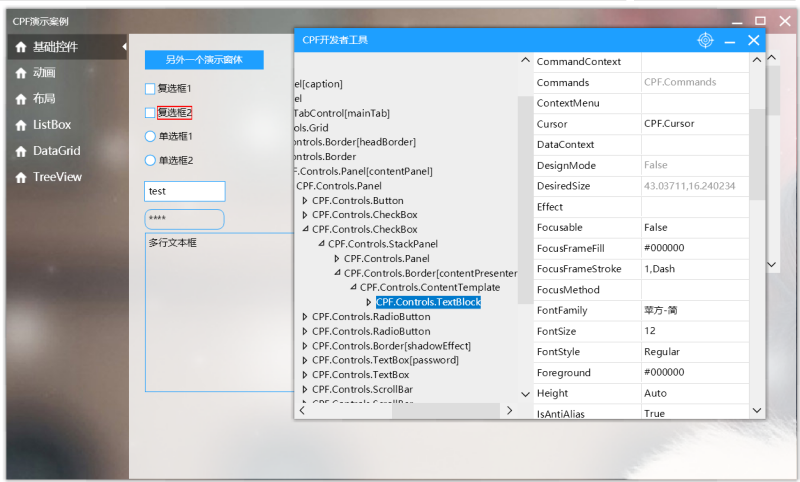The height and width of the screenshot is (482, 800).
Task: Switch to the 布局 tab
Action: (67, 99)
